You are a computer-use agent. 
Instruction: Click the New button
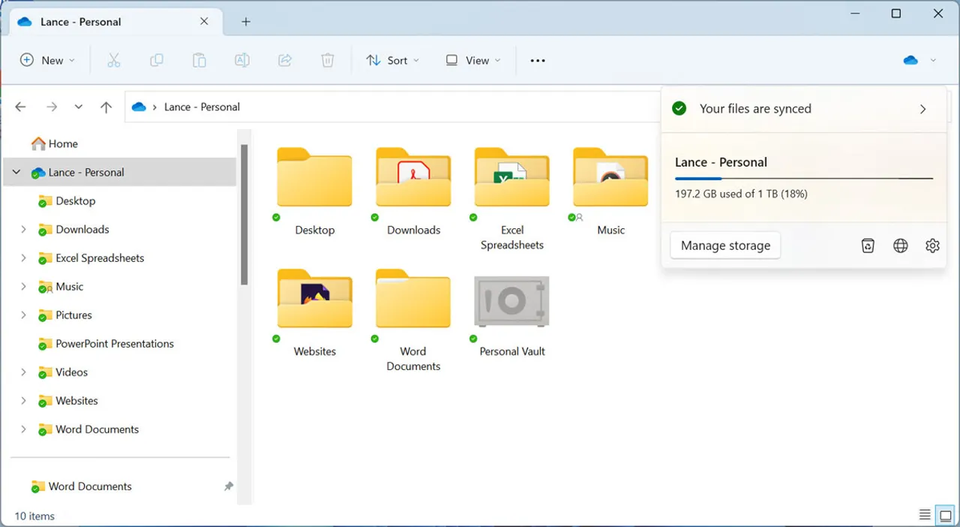point(48,61)
